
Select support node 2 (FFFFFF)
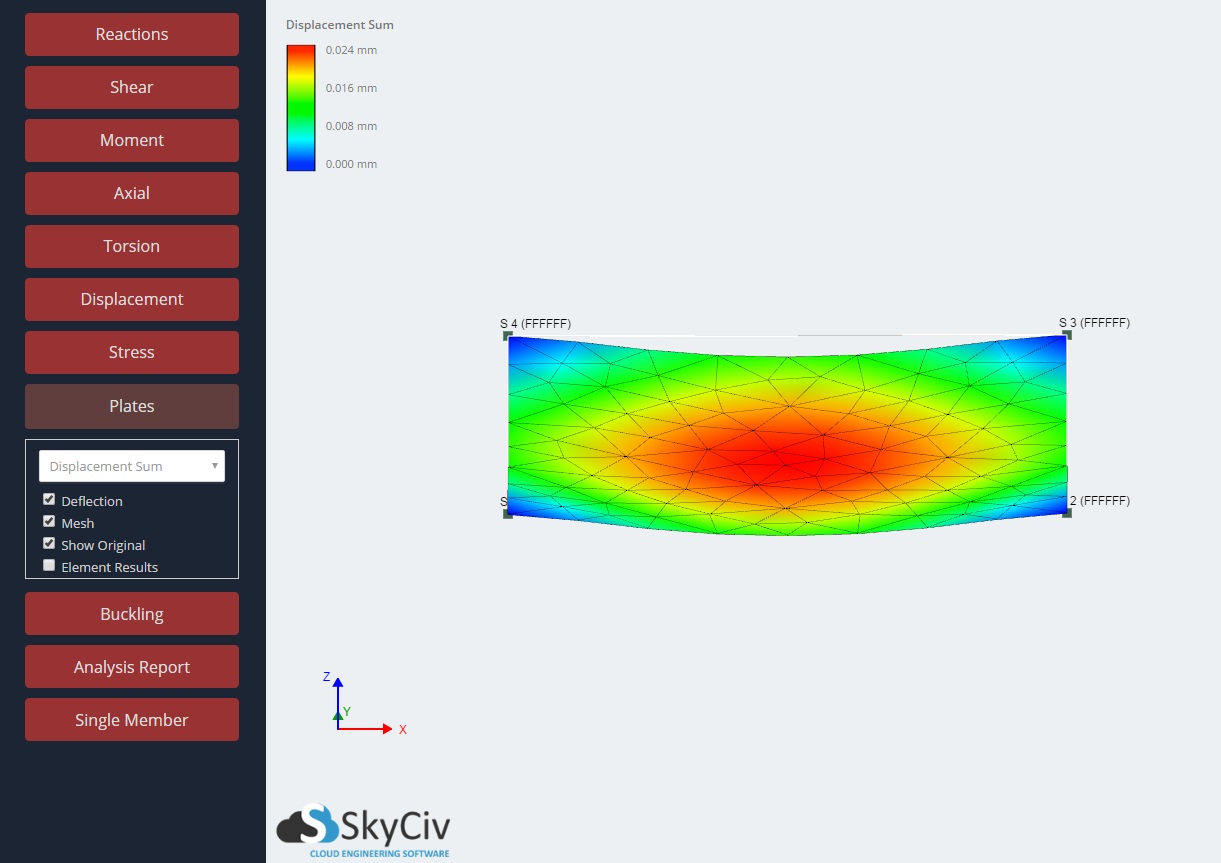point(1067,512)
